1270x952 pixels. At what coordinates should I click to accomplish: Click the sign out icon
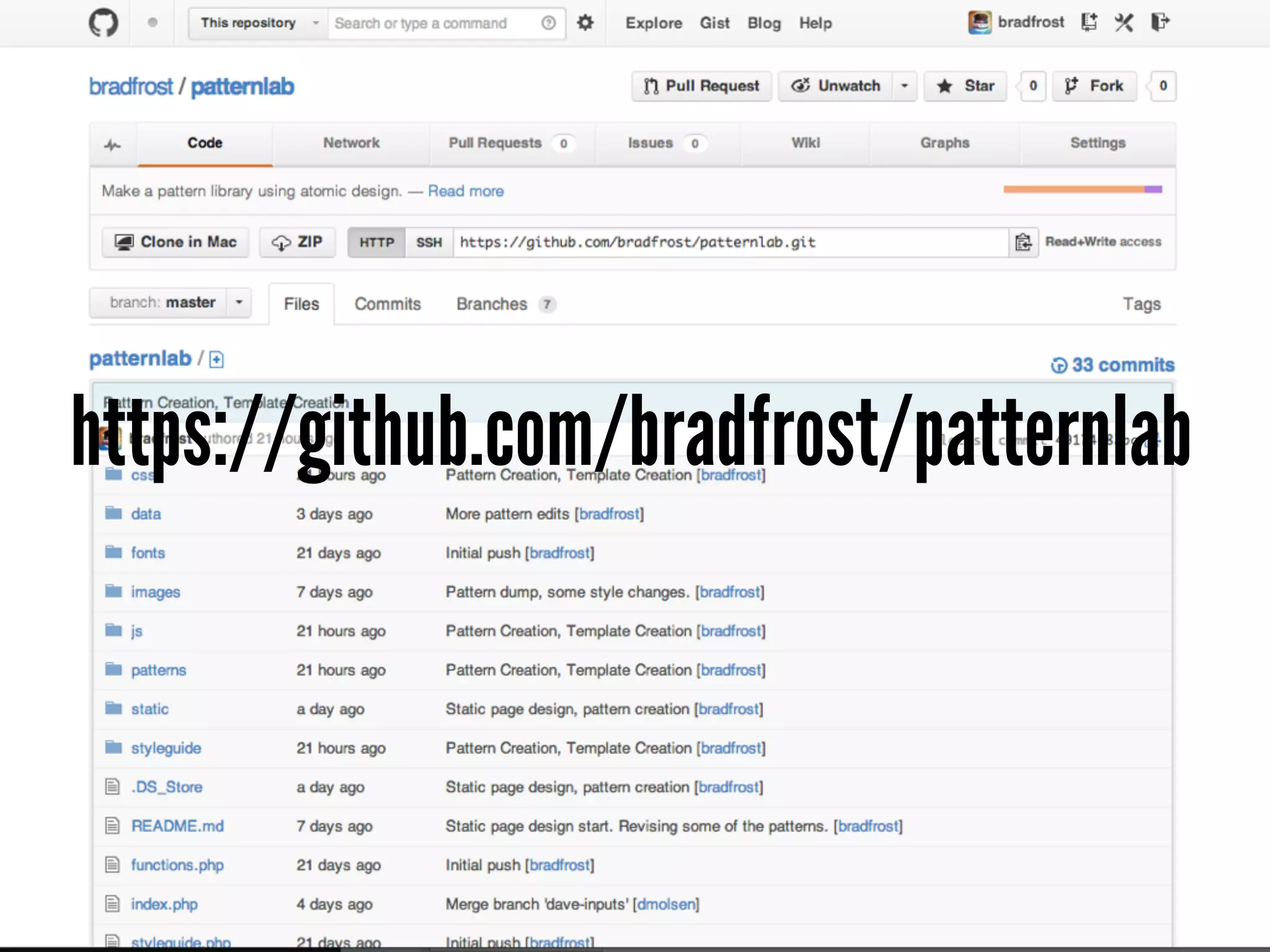click(1160, 22)
